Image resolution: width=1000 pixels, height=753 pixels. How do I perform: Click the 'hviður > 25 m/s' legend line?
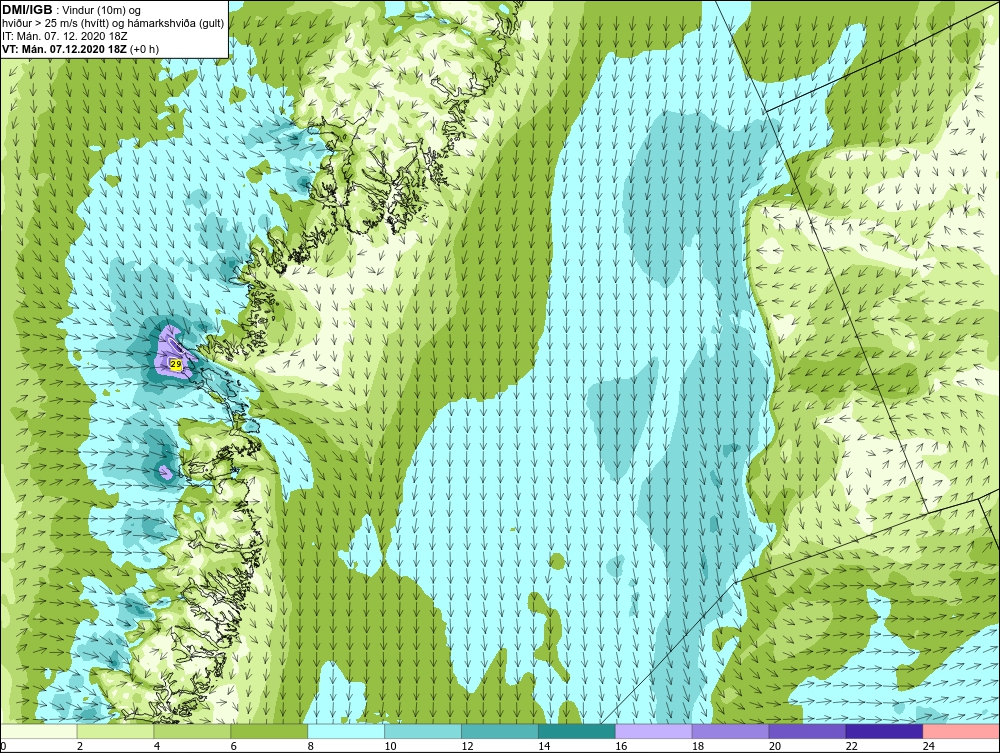coord(113,23)
